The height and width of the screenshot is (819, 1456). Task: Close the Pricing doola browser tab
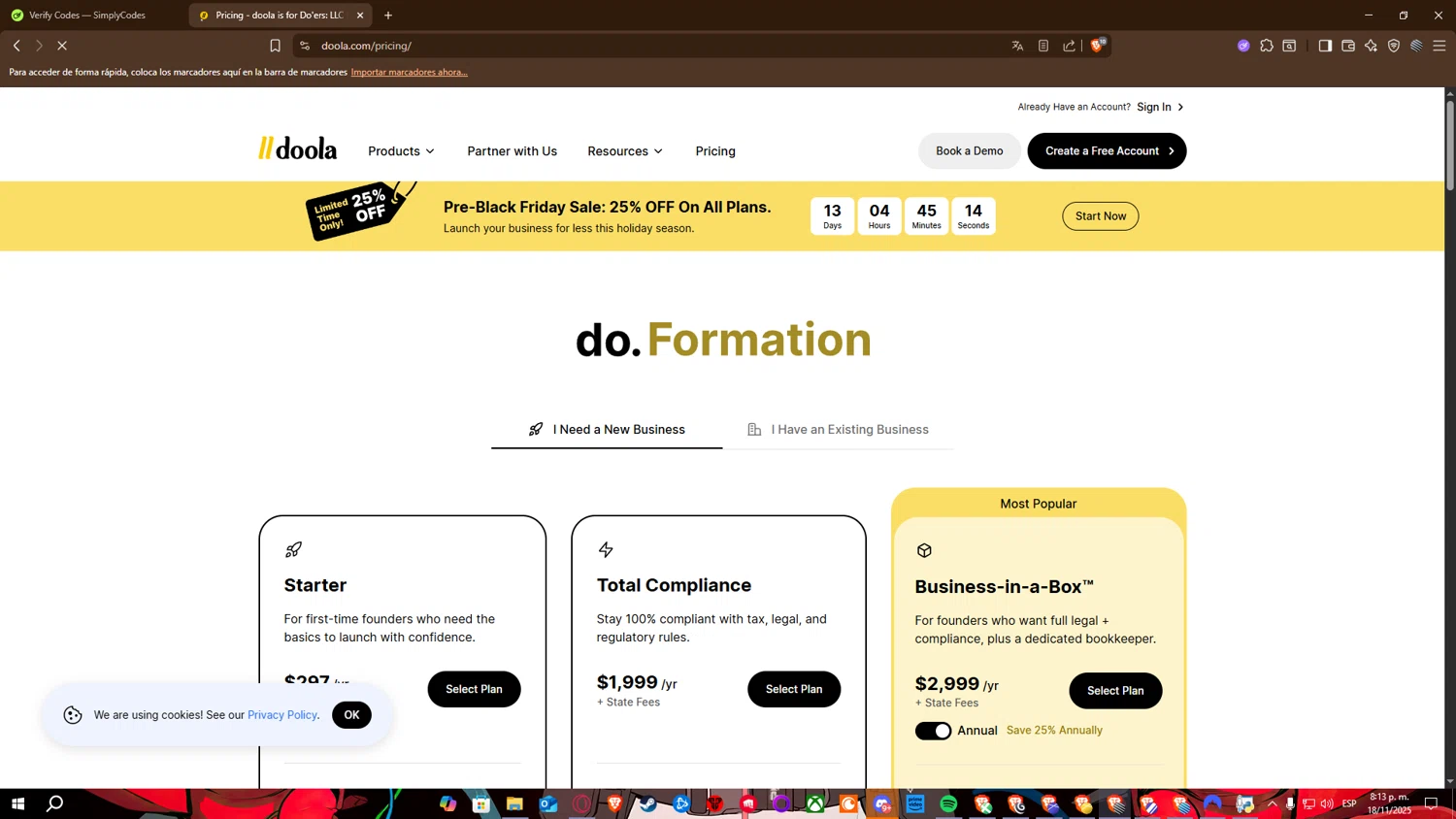[x=360, y=16]
